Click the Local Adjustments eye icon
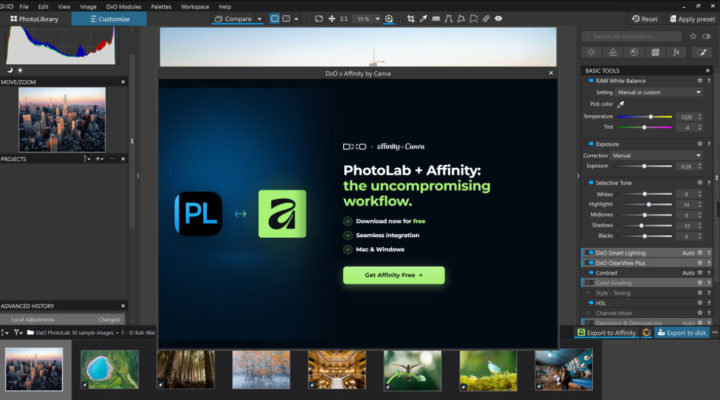 (498, 19)
